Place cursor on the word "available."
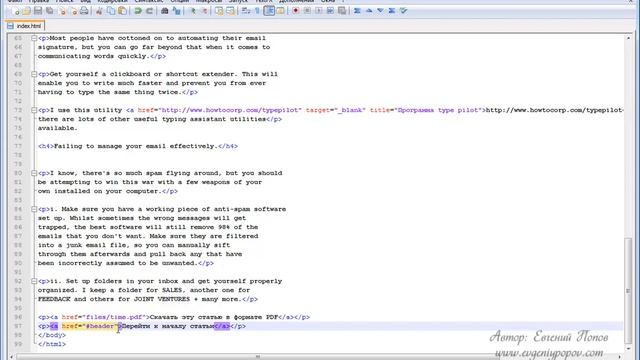This screenshot has width=640, height=360. pos(58,128)
